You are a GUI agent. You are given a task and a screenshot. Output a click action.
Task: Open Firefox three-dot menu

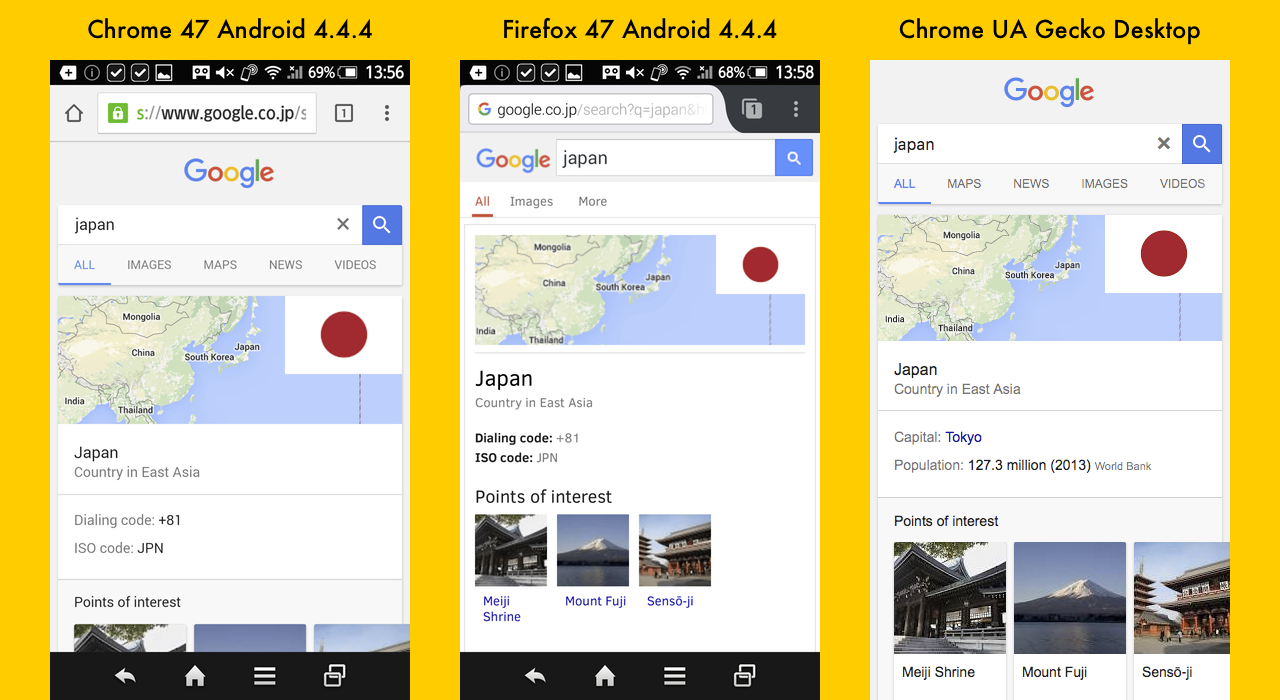pyautogui.click(x=796, y=109)
